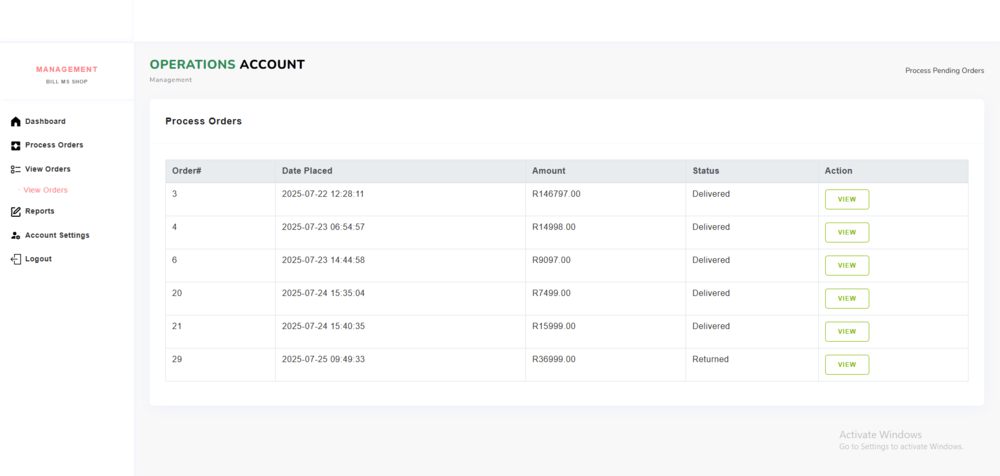The image size is (1000, 476).
Task: Click the Process Pending Orders breadcrumb
Action: [x=944, y=71]
